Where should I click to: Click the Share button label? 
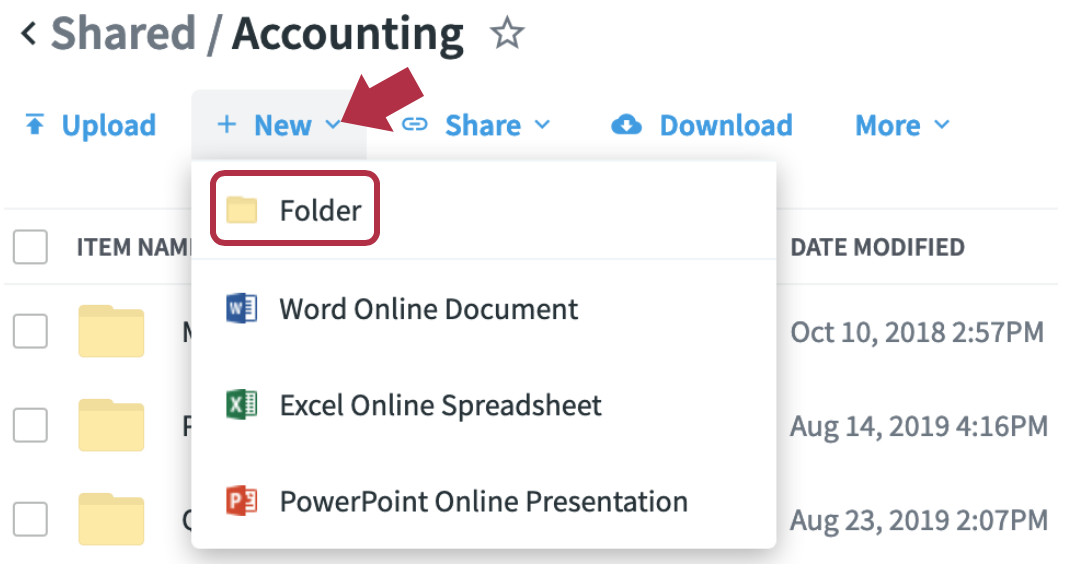point(483,124)
